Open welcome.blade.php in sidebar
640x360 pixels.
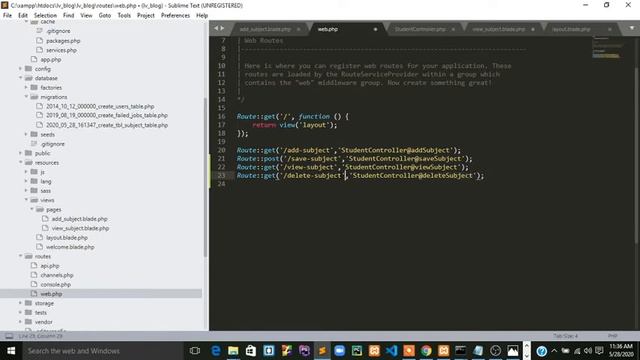(70, 247)
